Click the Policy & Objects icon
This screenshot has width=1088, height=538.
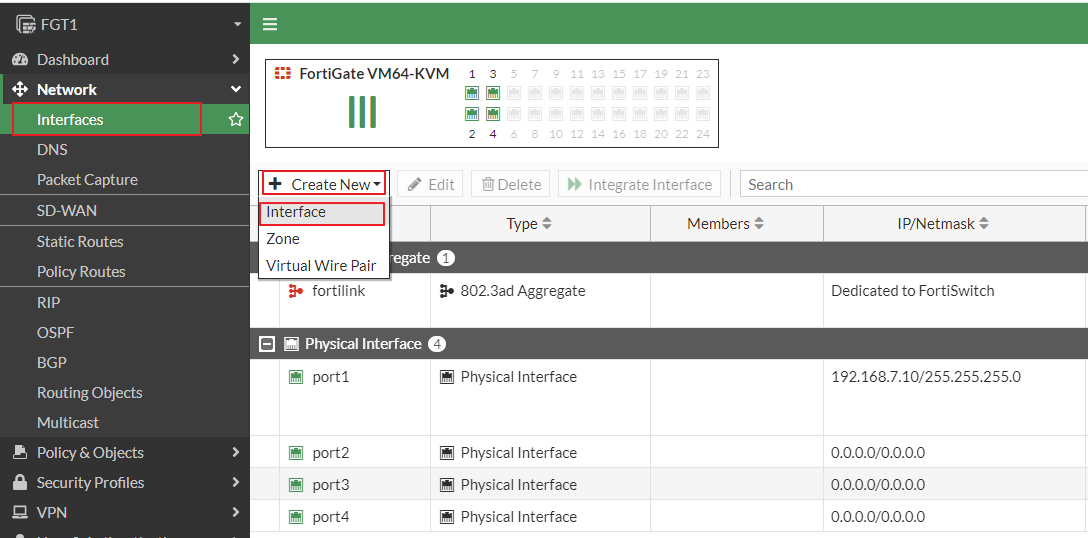(x=20, y=453)
